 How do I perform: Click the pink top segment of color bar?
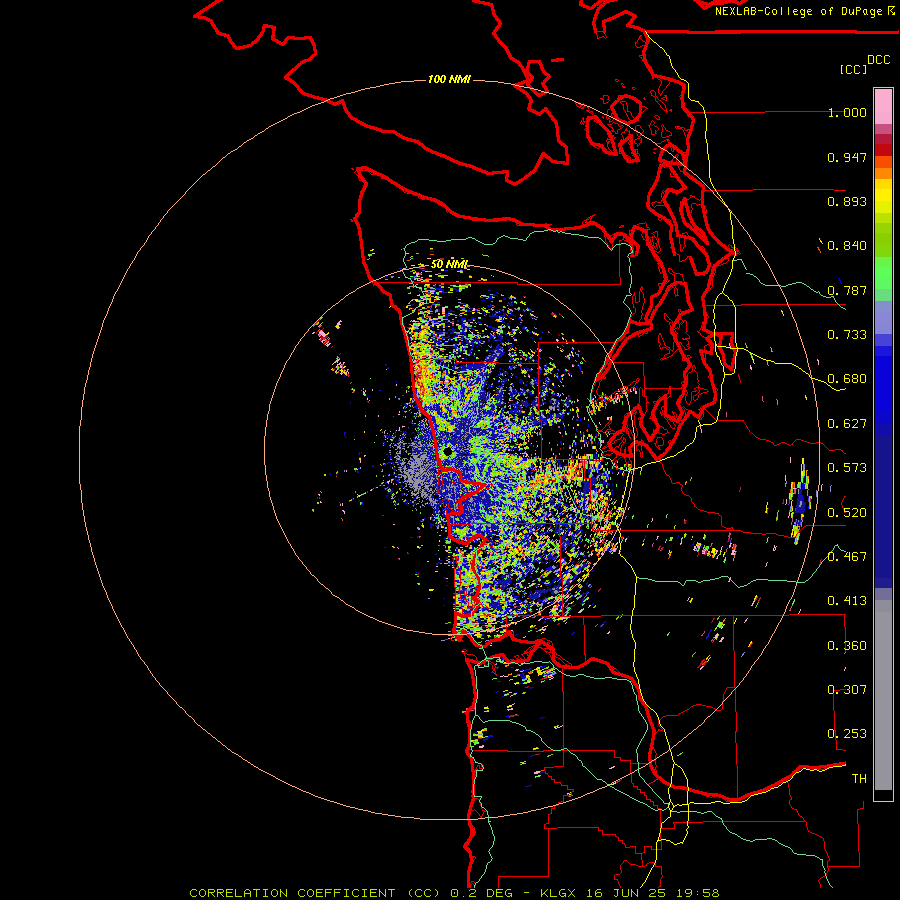[883, 106]
